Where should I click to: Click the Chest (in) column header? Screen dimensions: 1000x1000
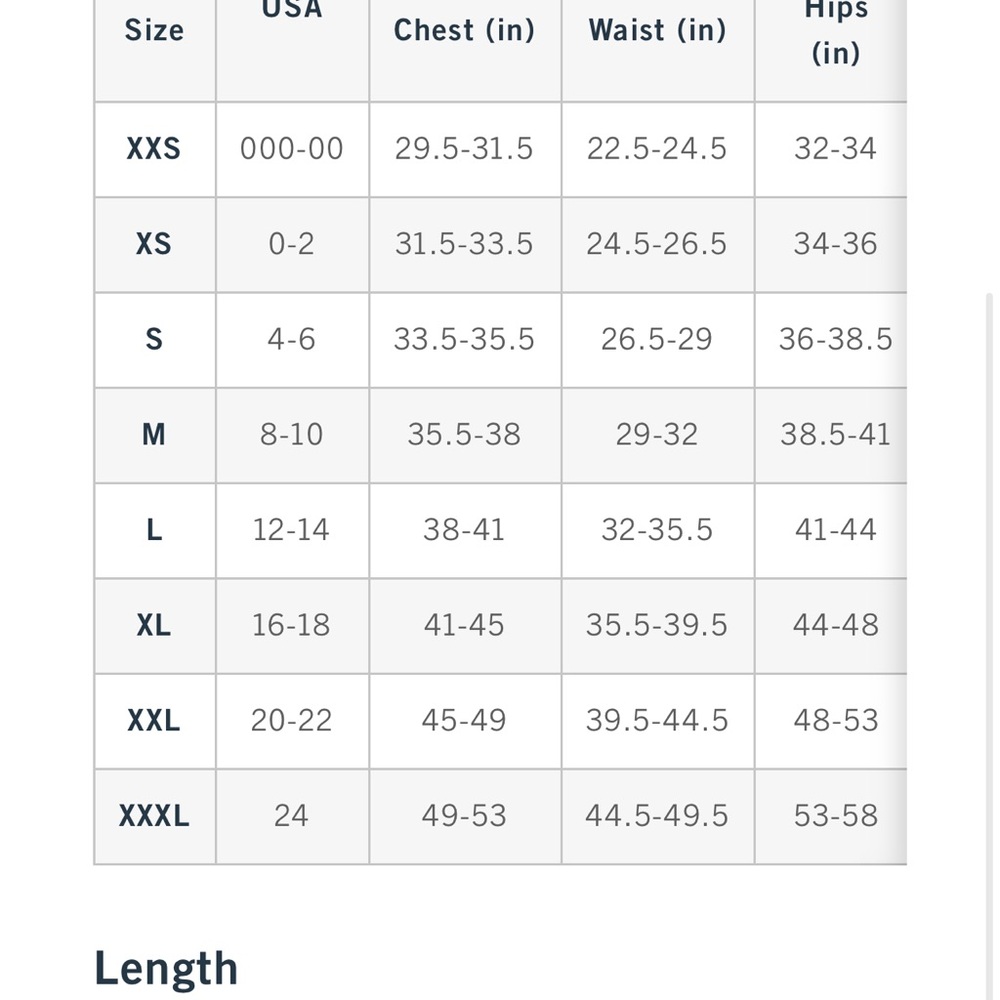(464, 30)
